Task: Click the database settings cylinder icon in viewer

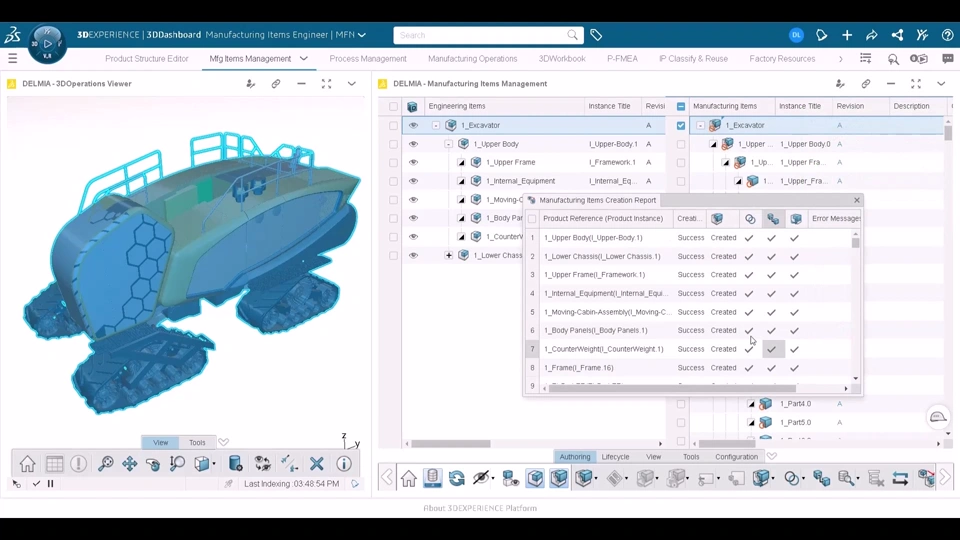Action: click(x=236, y=463)
